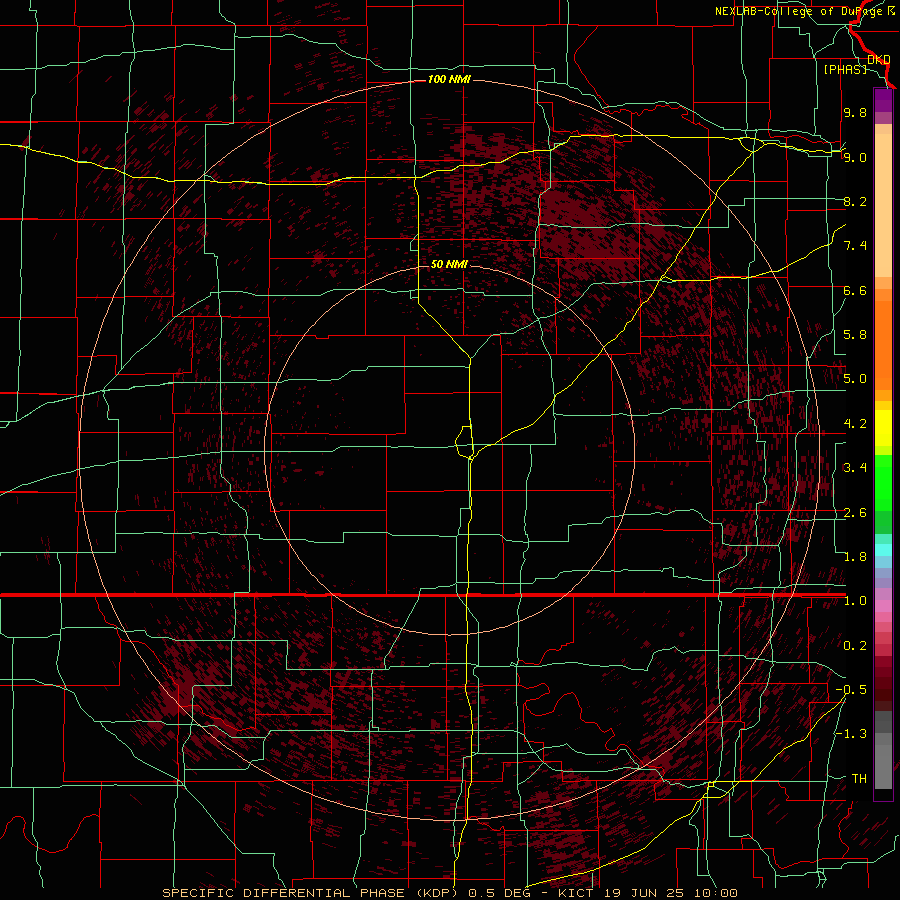This screenshot has width=900, height=900.
Task: Click the purple segment atop the color bar
Action: click(883, 101)
